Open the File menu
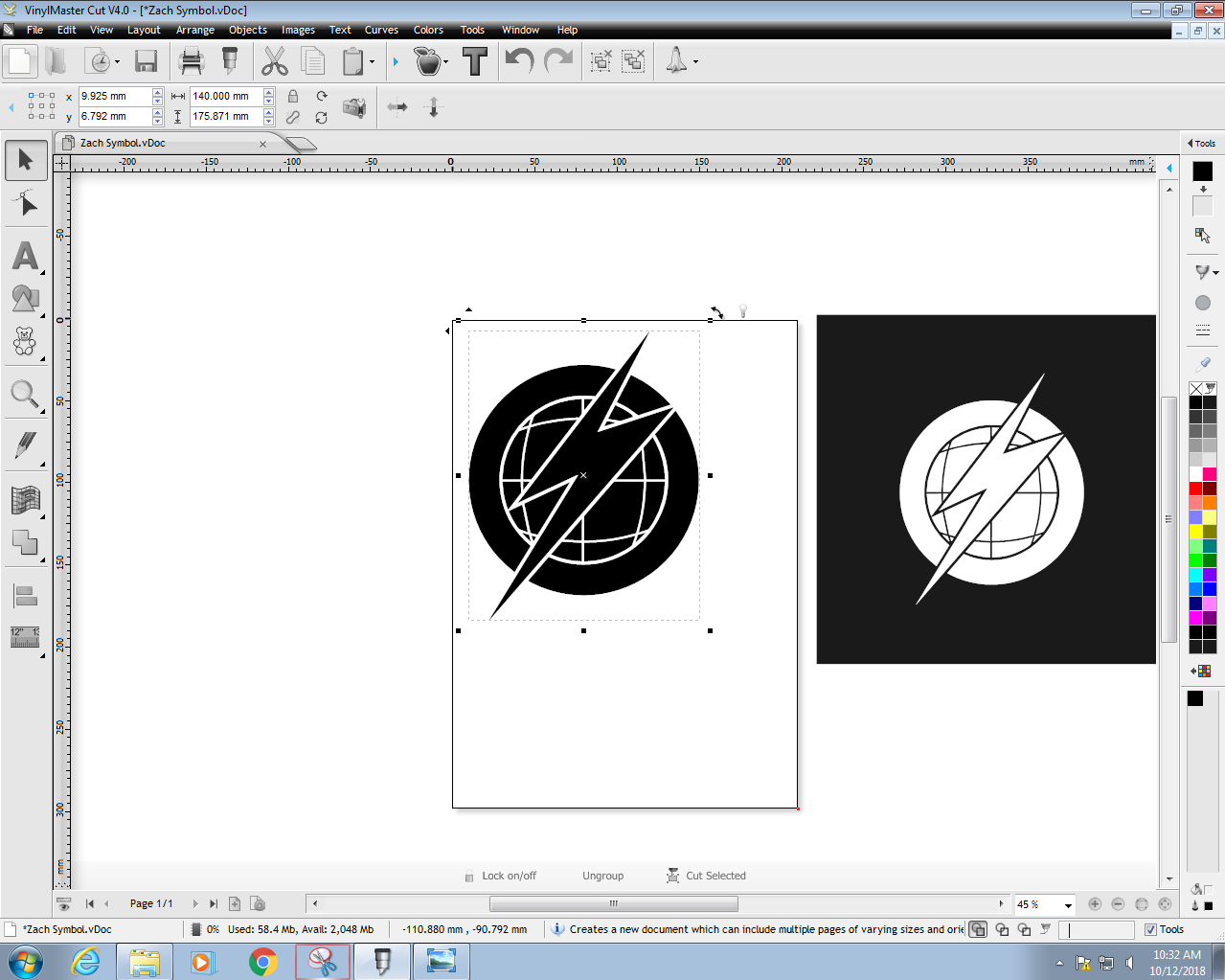The width and height of the screenshot is (1225, 980). [x=34, y=30]
